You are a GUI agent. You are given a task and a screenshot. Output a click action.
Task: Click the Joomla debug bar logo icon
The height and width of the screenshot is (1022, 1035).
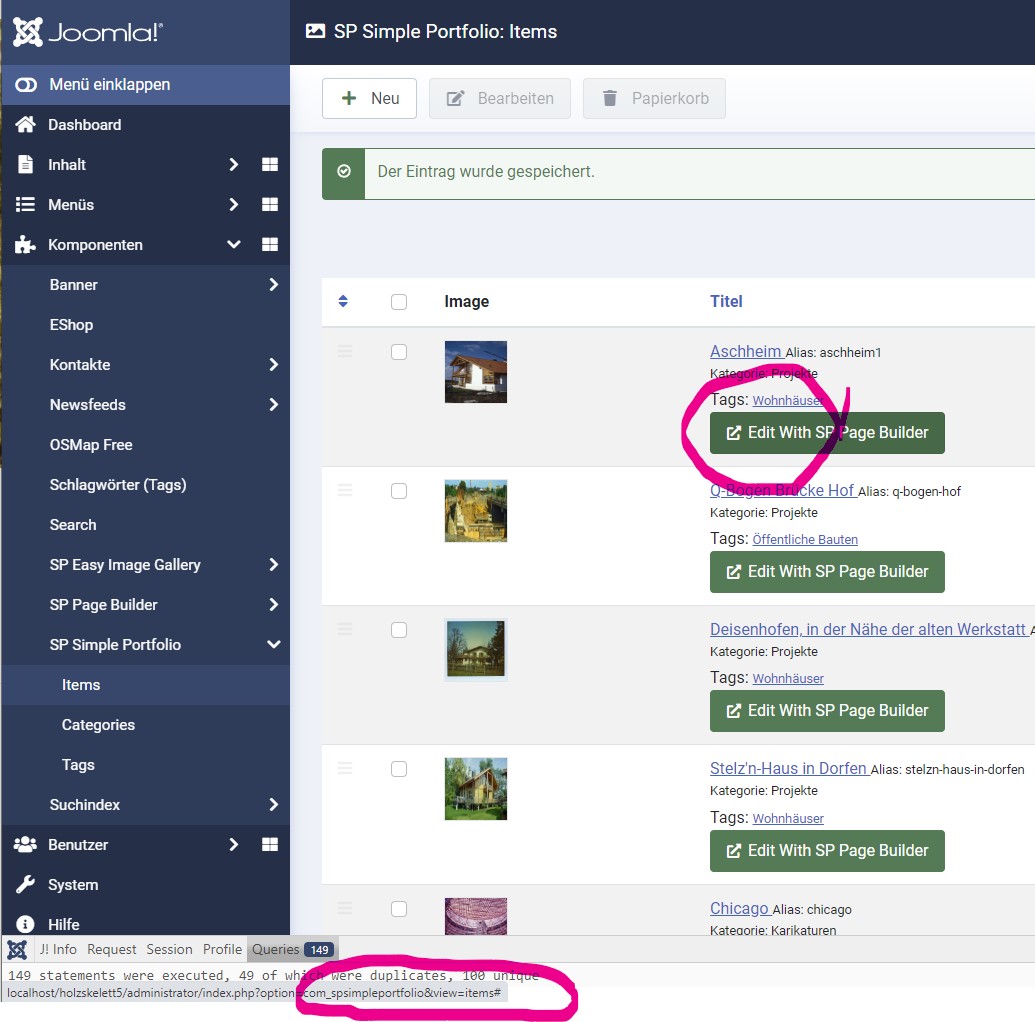click(17, 949)
